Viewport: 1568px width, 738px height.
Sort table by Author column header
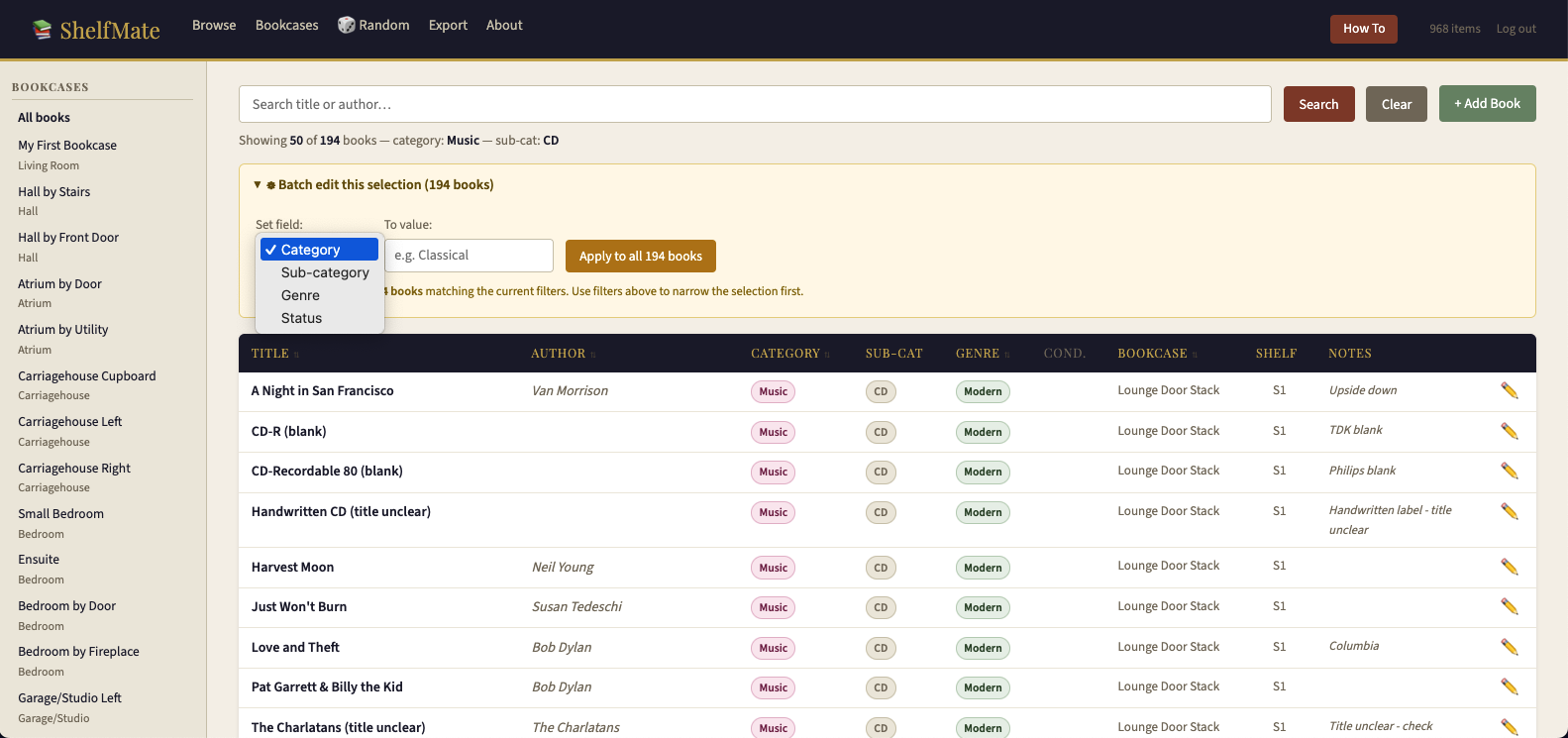pos(563,354)
